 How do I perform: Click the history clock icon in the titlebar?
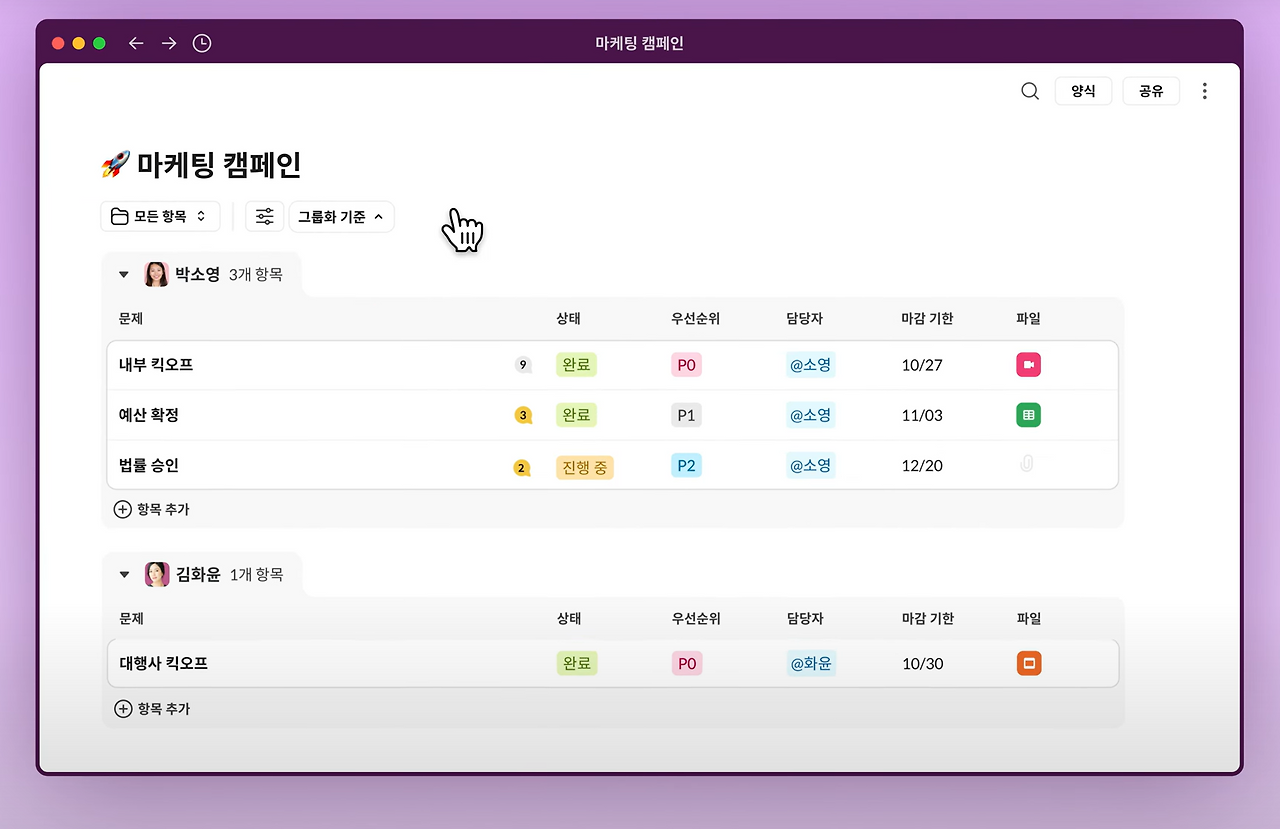pyautogui.click(x=201, y=43)
